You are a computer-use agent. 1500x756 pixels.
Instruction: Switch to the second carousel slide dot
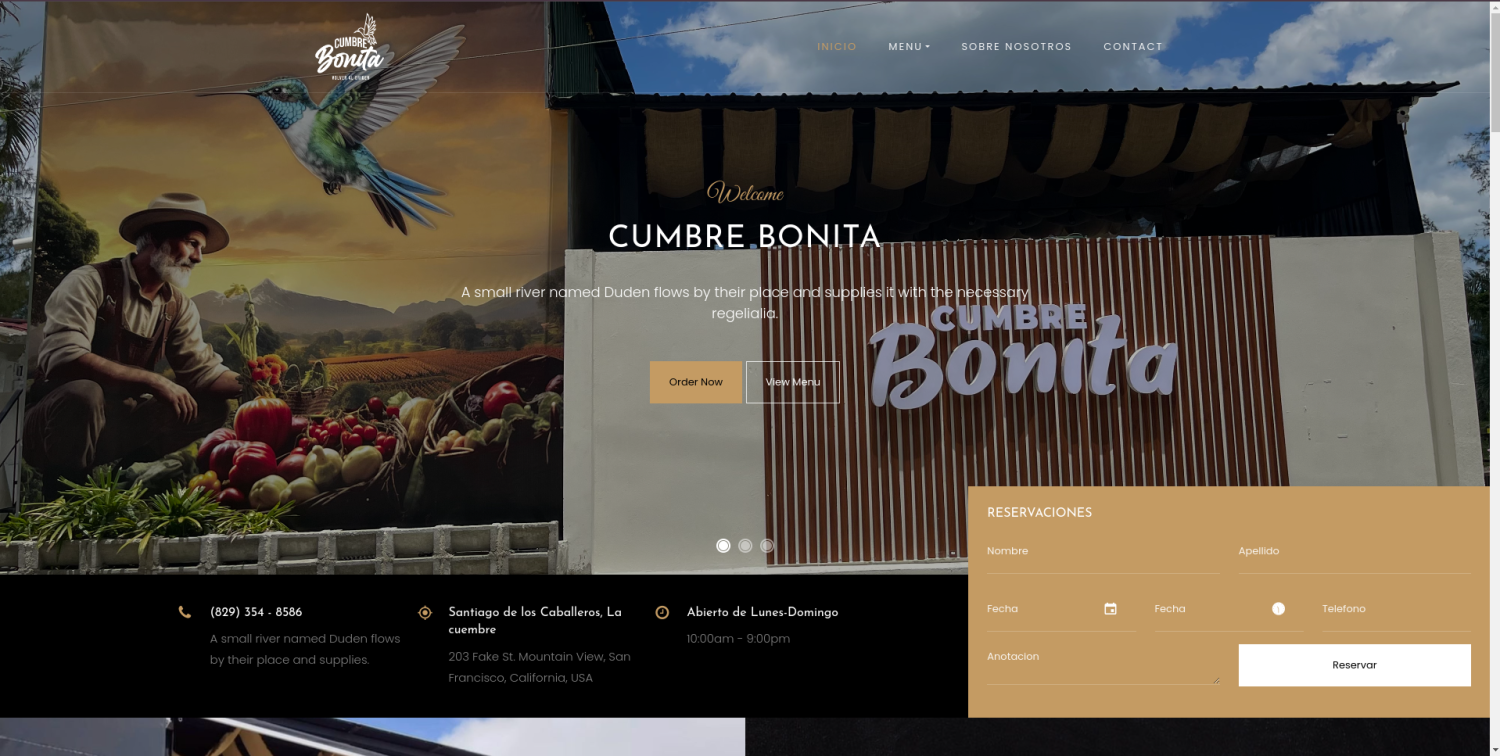tap(745, 545)
